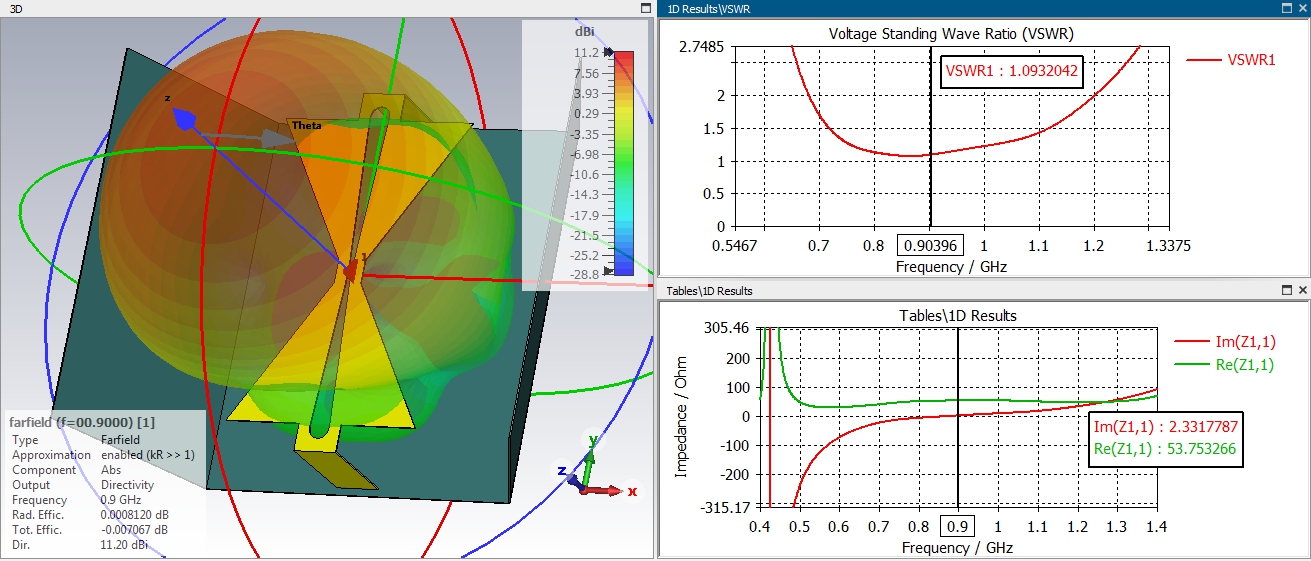Click the -315.17 y-axis minimum in impedance plot
Screen dimensions: 1311x561
725,508
